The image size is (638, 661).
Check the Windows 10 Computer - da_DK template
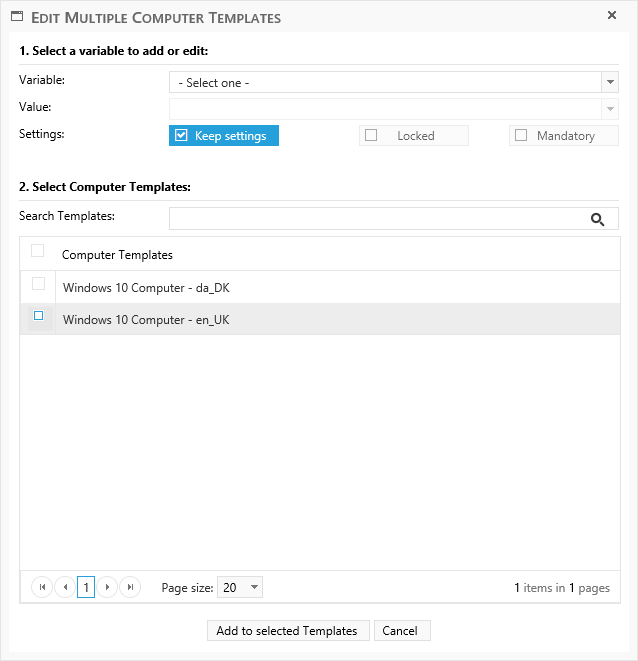[x=38, y=284]
